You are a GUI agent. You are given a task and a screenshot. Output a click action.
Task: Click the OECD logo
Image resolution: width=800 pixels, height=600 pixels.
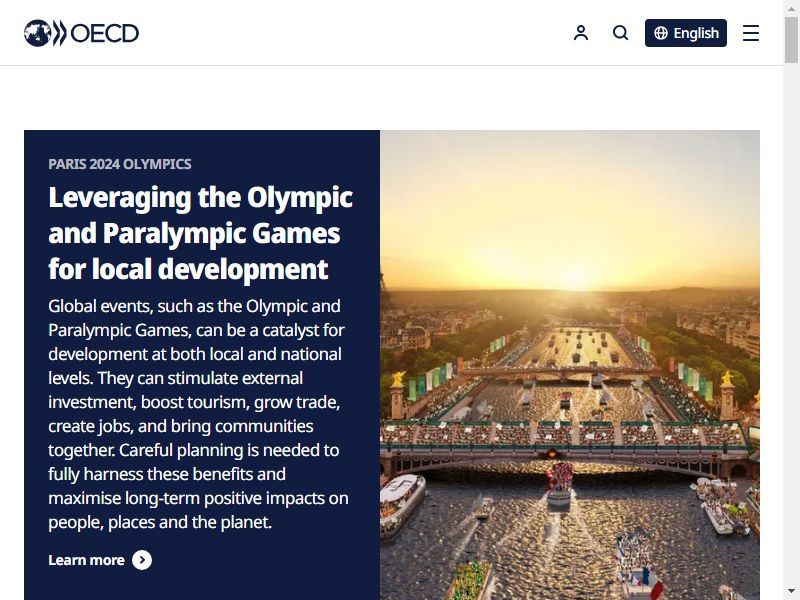point(81,33)
